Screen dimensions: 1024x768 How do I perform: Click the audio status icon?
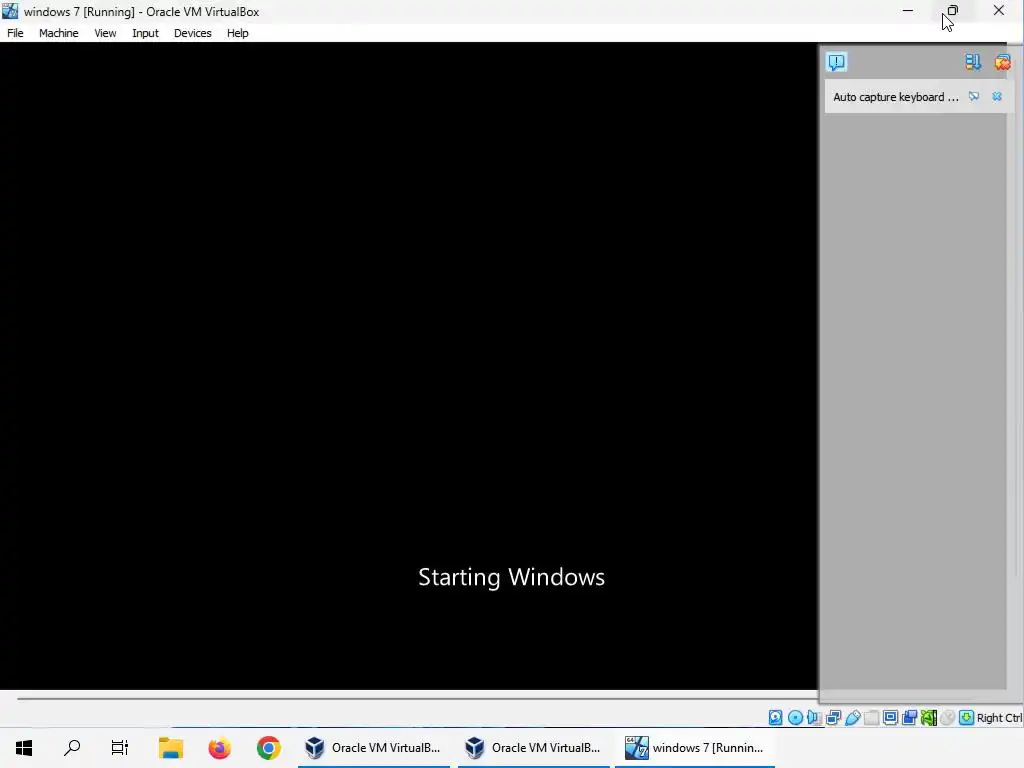(x=814, y=718)
